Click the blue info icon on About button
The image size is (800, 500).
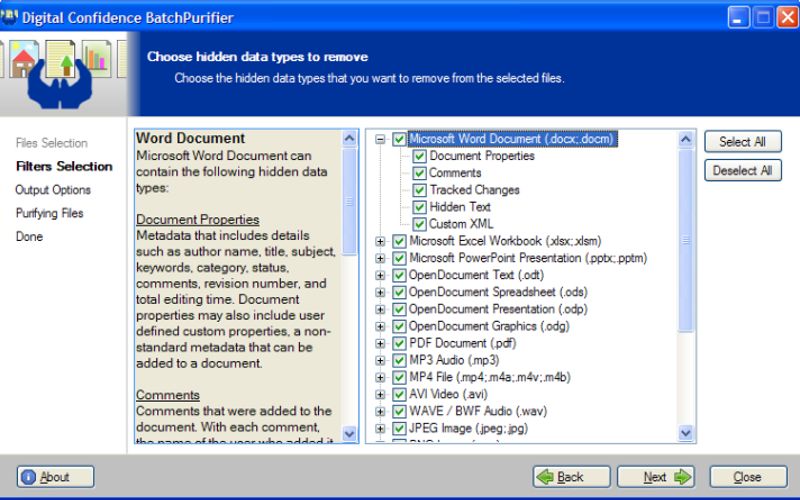tap(29, 477)
